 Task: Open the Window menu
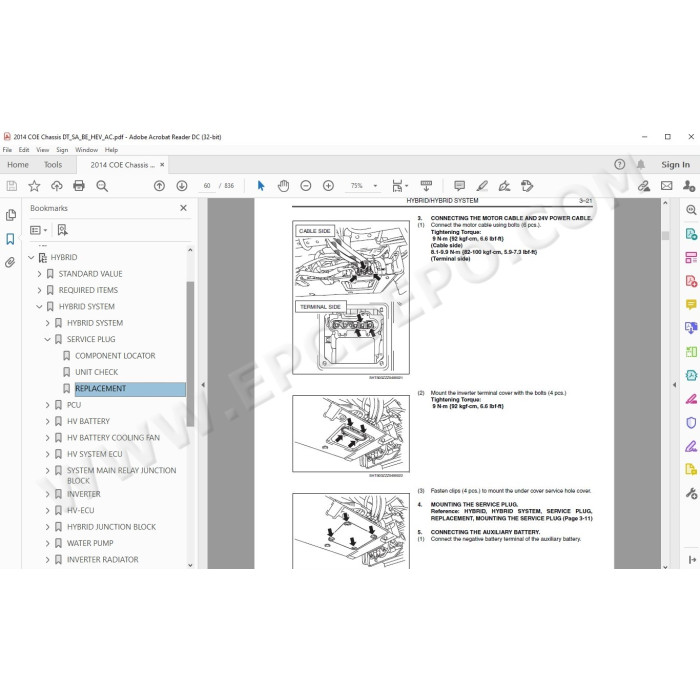click(86, 150)
